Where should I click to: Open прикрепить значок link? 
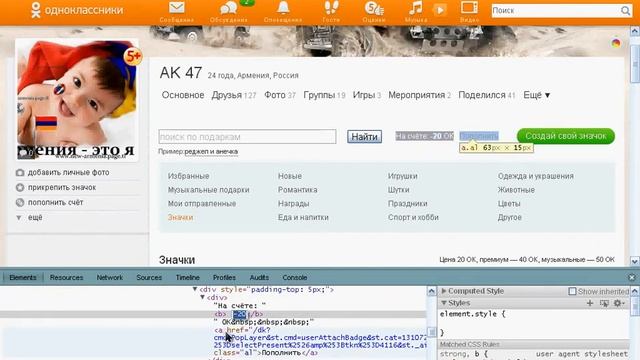click(x=62, y=188)
